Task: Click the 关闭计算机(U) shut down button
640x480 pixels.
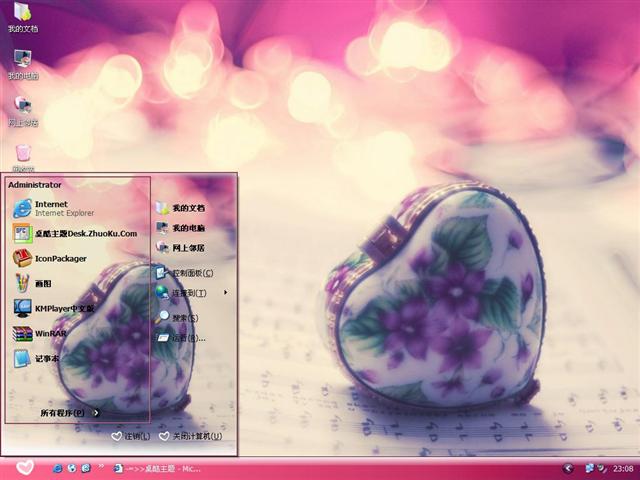Action: coord(191,436)
